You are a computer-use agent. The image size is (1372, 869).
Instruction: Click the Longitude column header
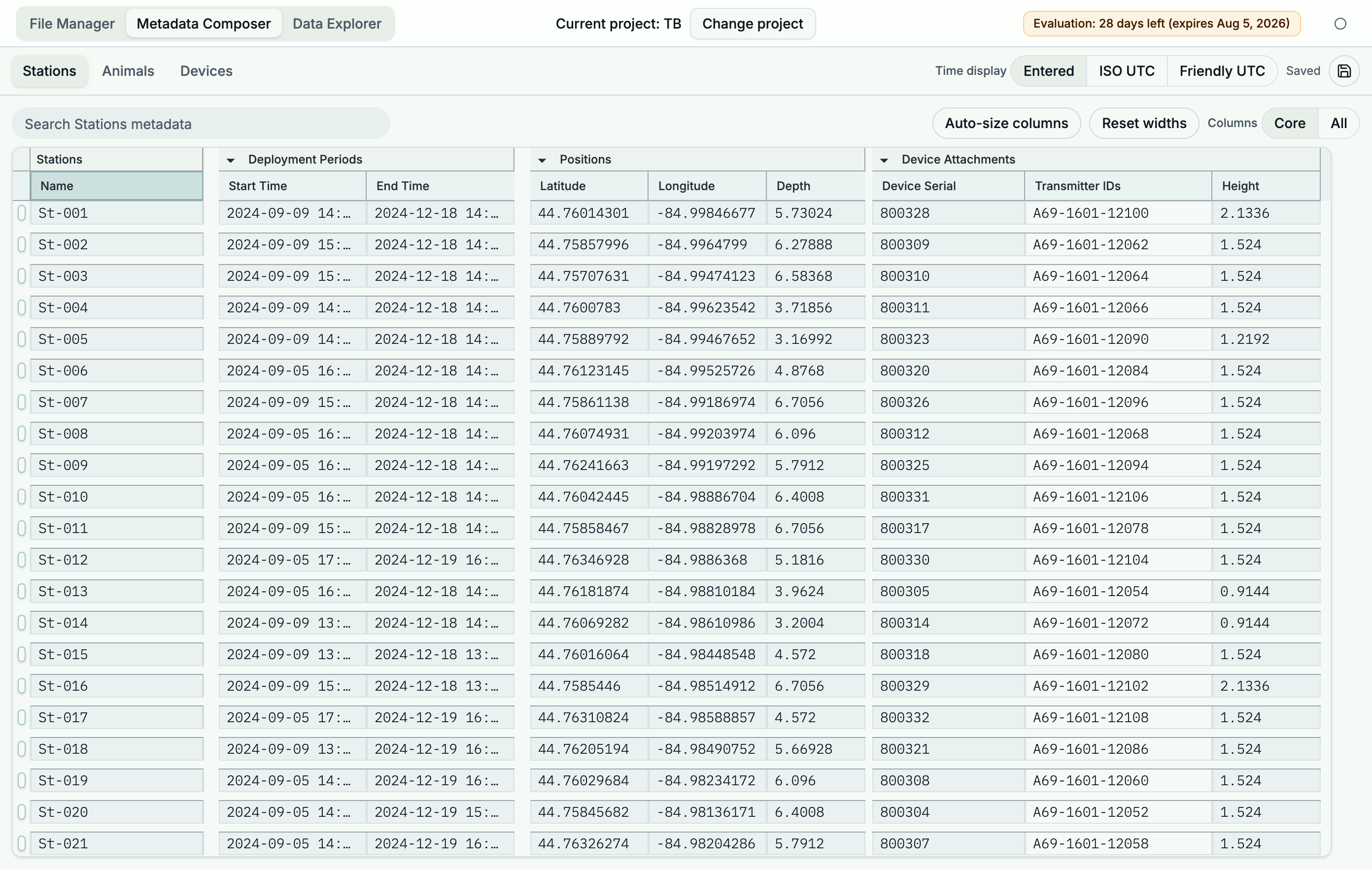click(707, 186)
